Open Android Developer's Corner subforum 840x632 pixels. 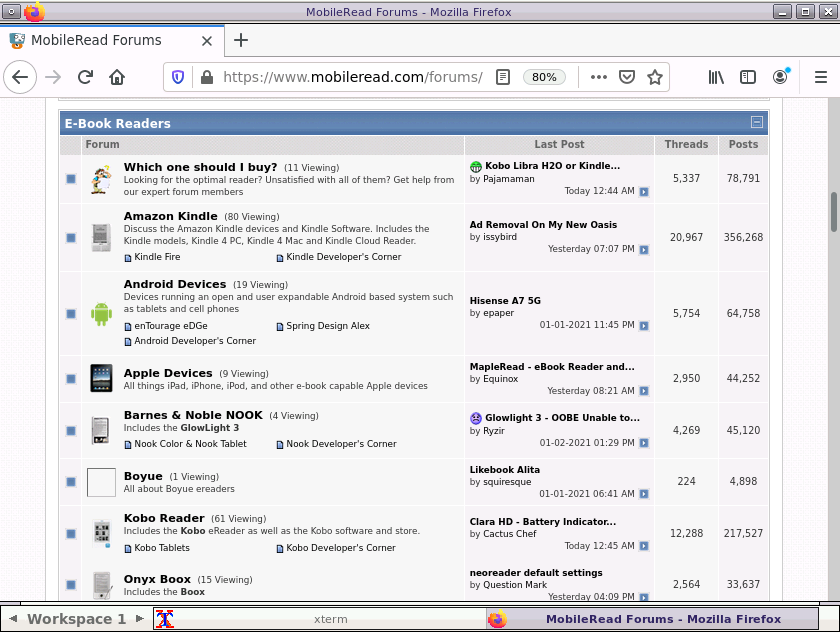click(x=195, y=341)
